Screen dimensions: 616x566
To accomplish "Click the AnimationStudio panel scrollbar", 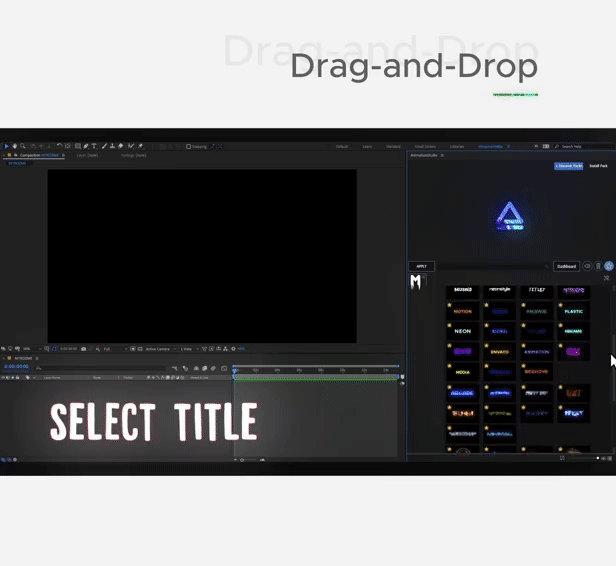I will (x=614, y=367).
